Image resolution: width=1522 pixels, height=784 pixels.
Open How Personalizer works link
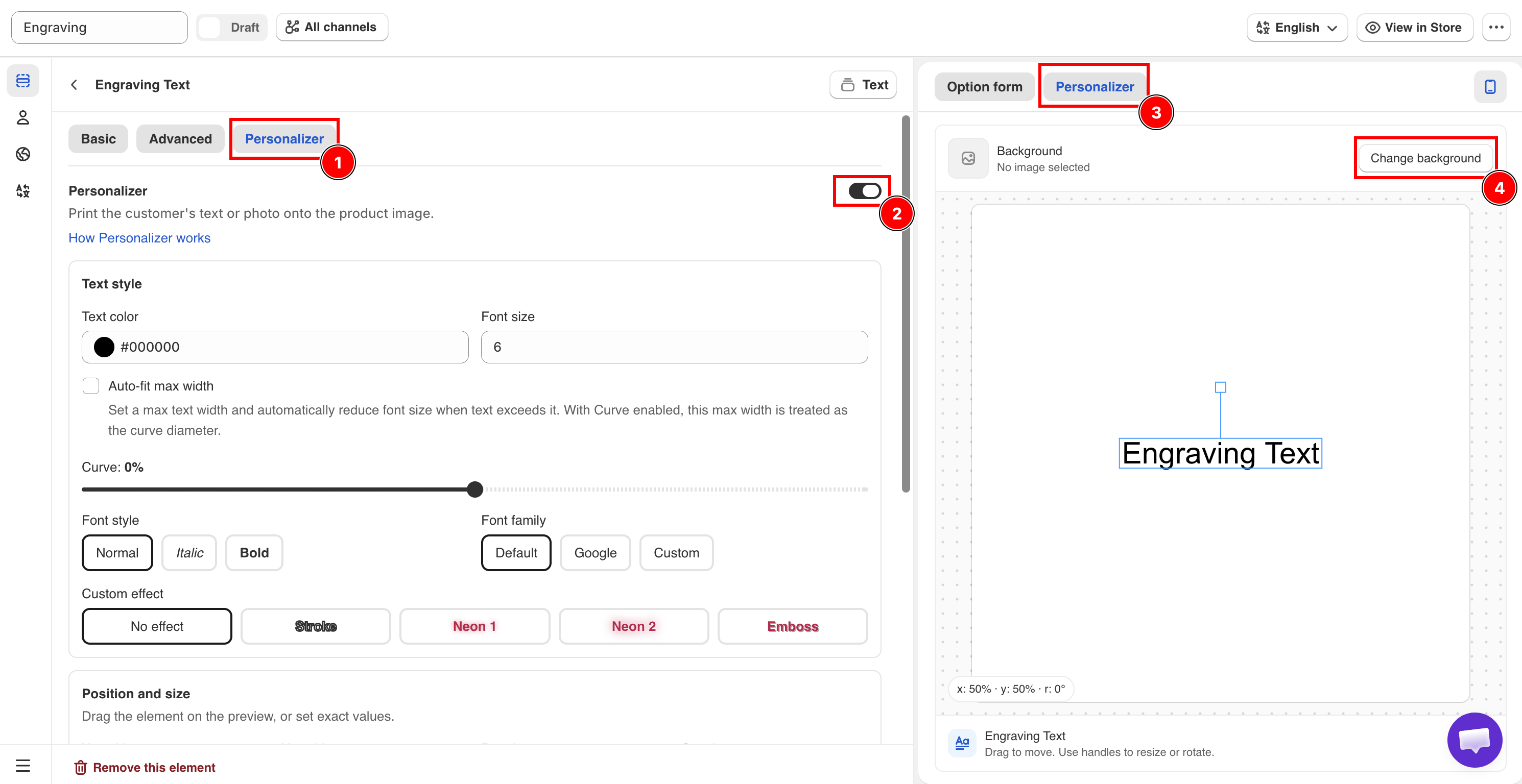[139, 238]
